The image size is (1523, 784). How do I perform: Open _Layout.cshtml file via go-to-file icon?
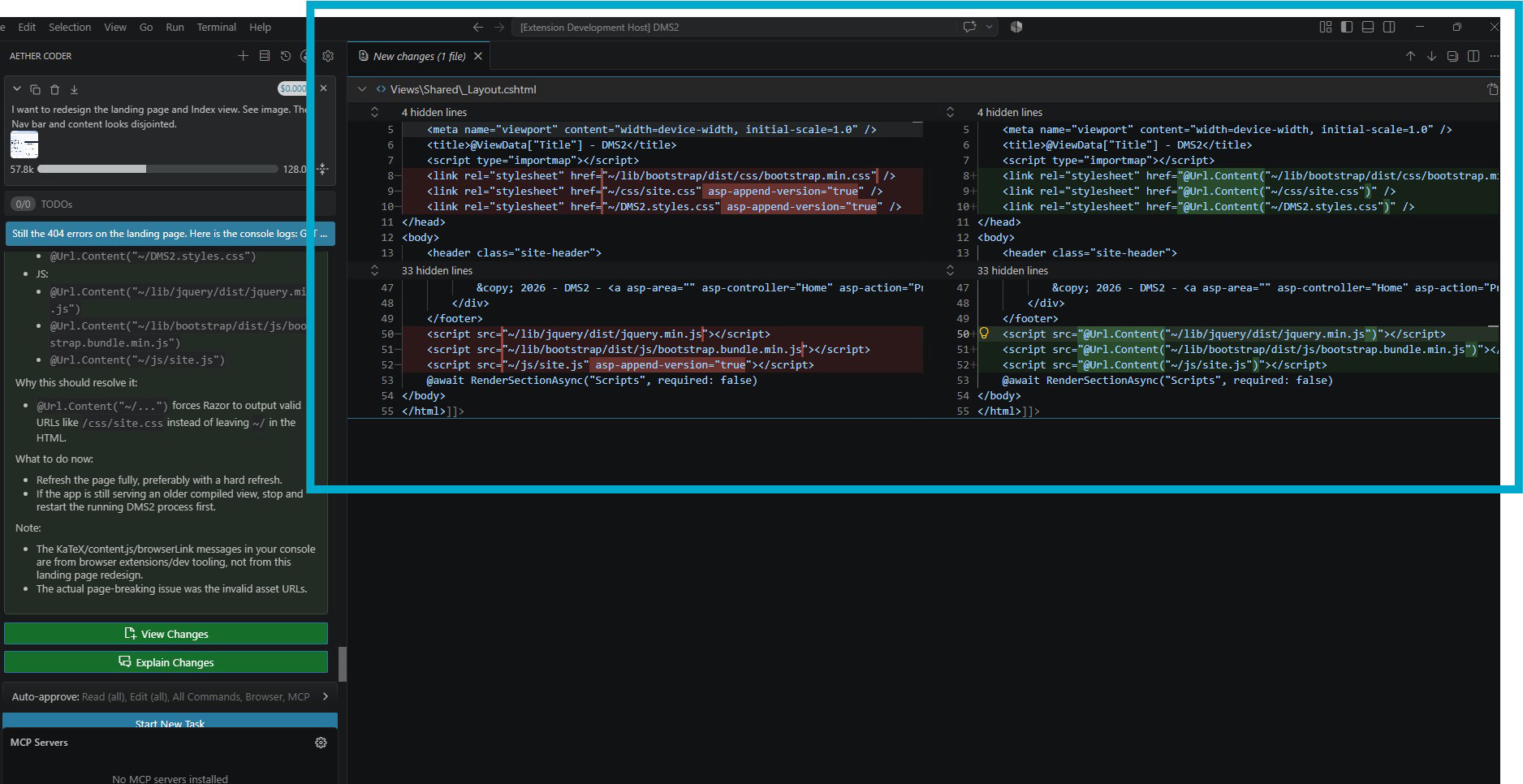click(1492, 89)
